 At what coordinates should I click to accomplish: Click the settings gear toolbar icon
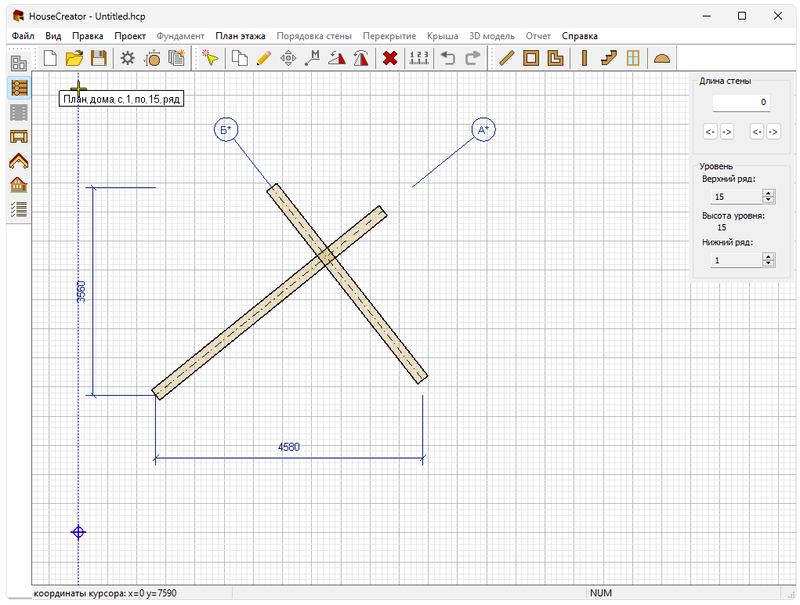coord(128,59)
